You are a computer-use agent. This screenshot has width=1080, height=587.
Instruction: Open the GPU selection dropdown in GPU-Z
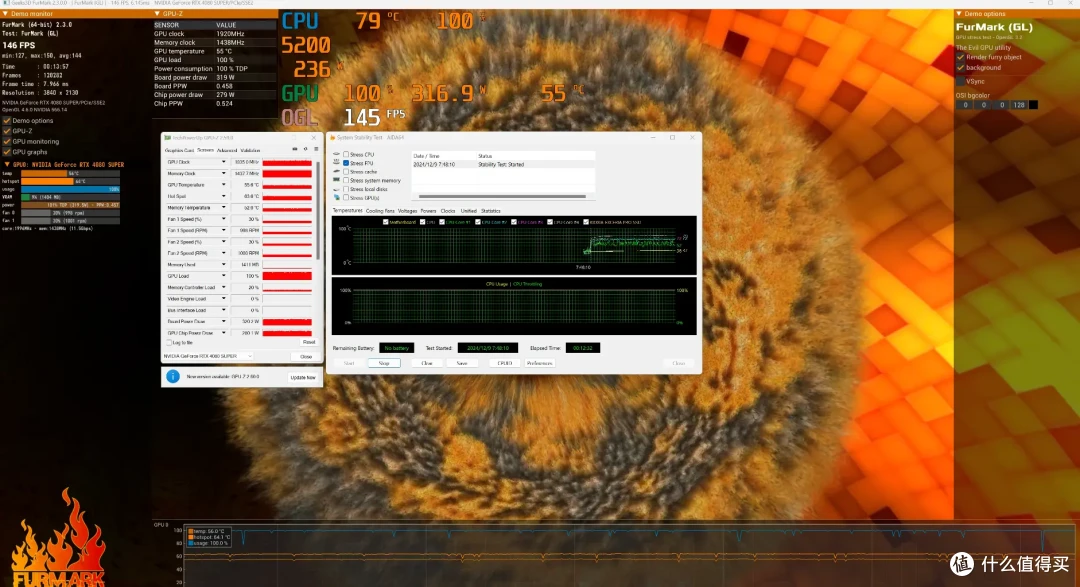click(208, 356)
